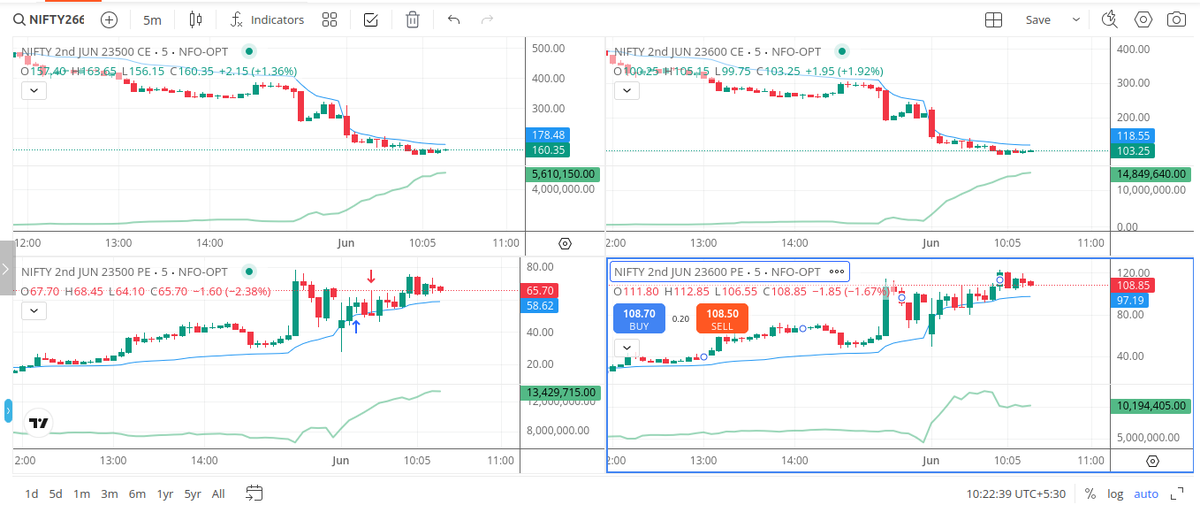Viewport: 1200px width, 505px height.
Task: Click the 103.25 price label
Action: point(1135,150)
